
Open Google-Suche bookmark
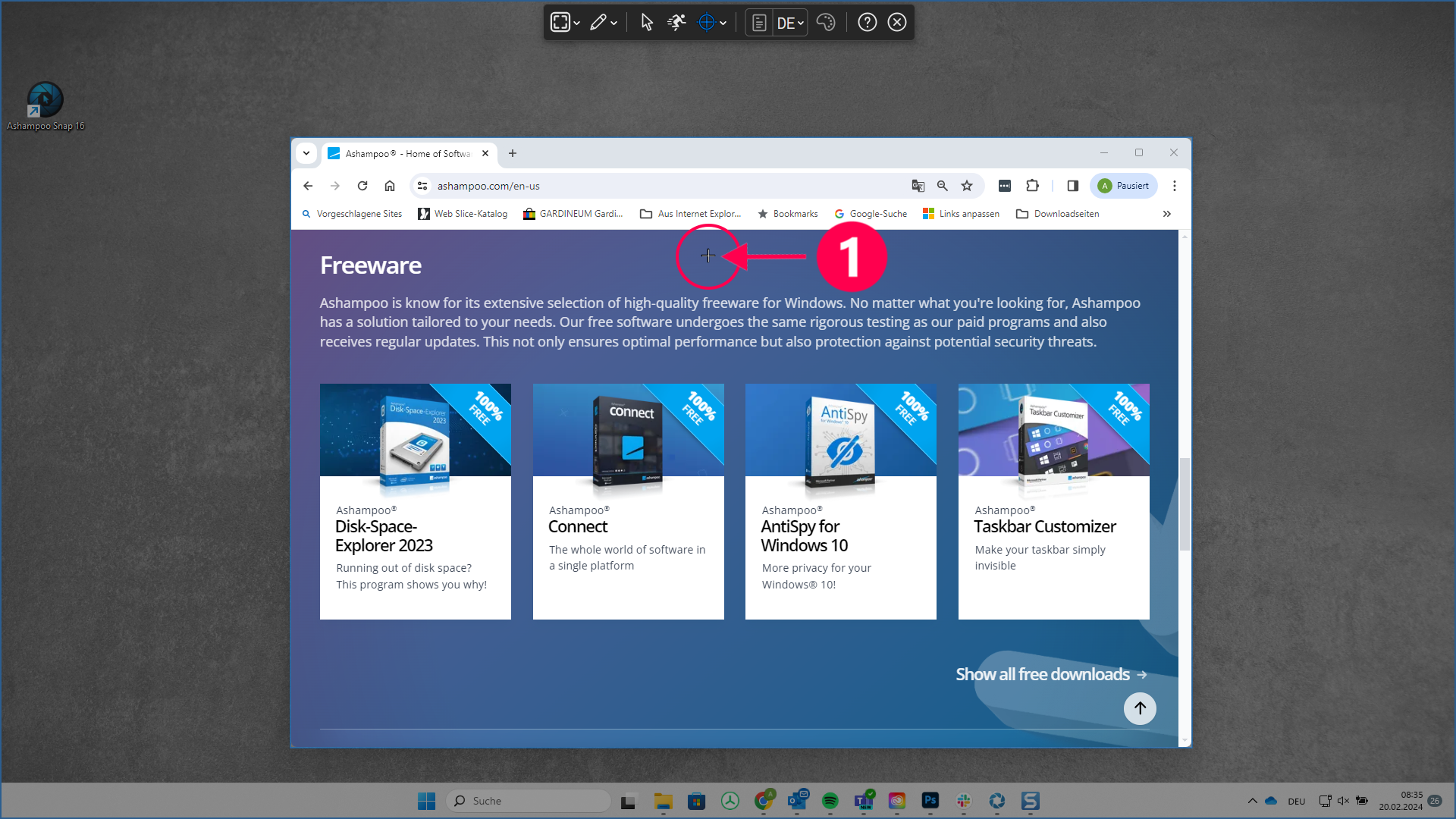click(x=871, y=214)
